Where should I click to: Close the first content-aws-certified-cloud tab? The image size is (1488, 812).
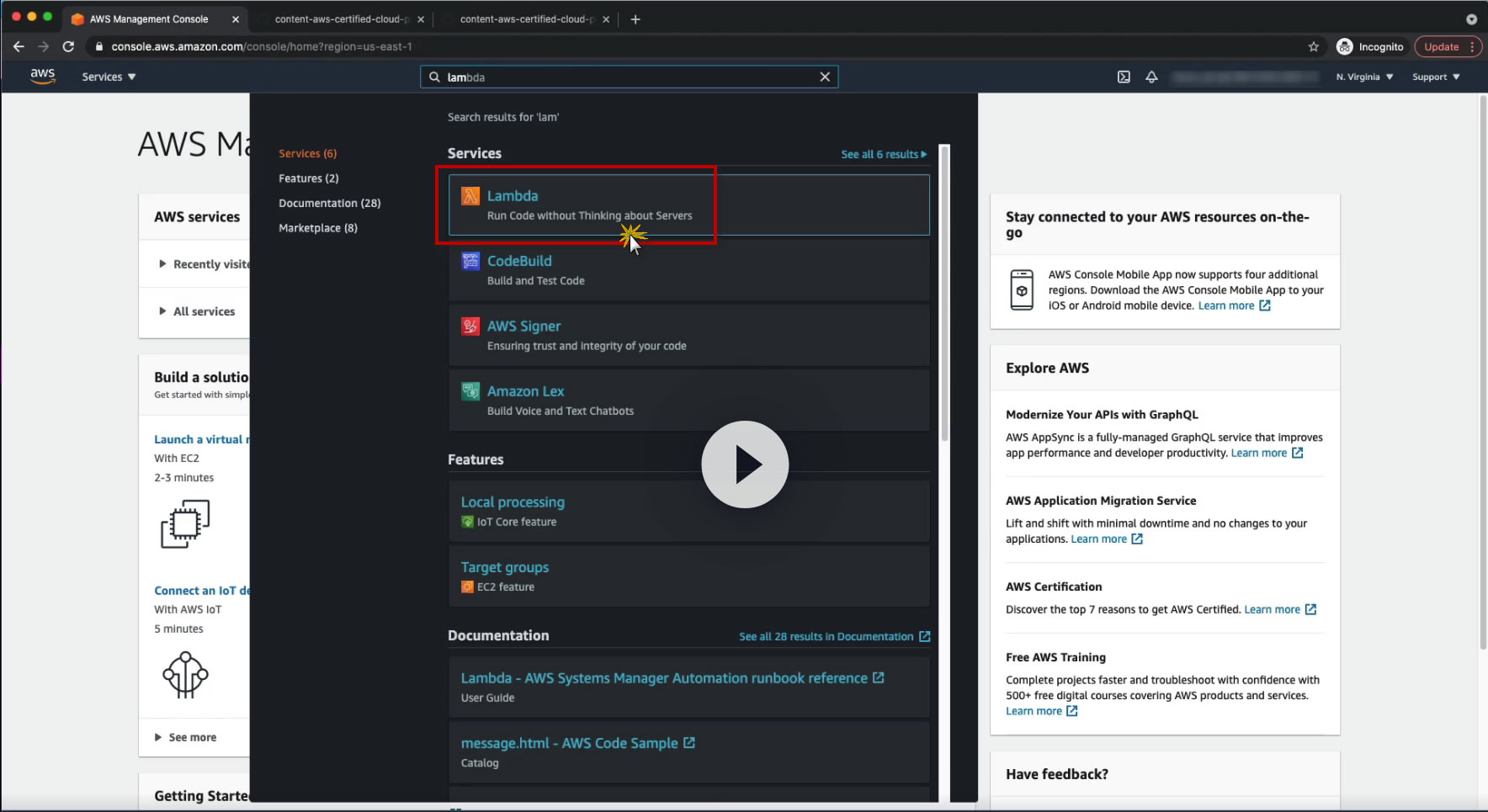pos(421,19)
